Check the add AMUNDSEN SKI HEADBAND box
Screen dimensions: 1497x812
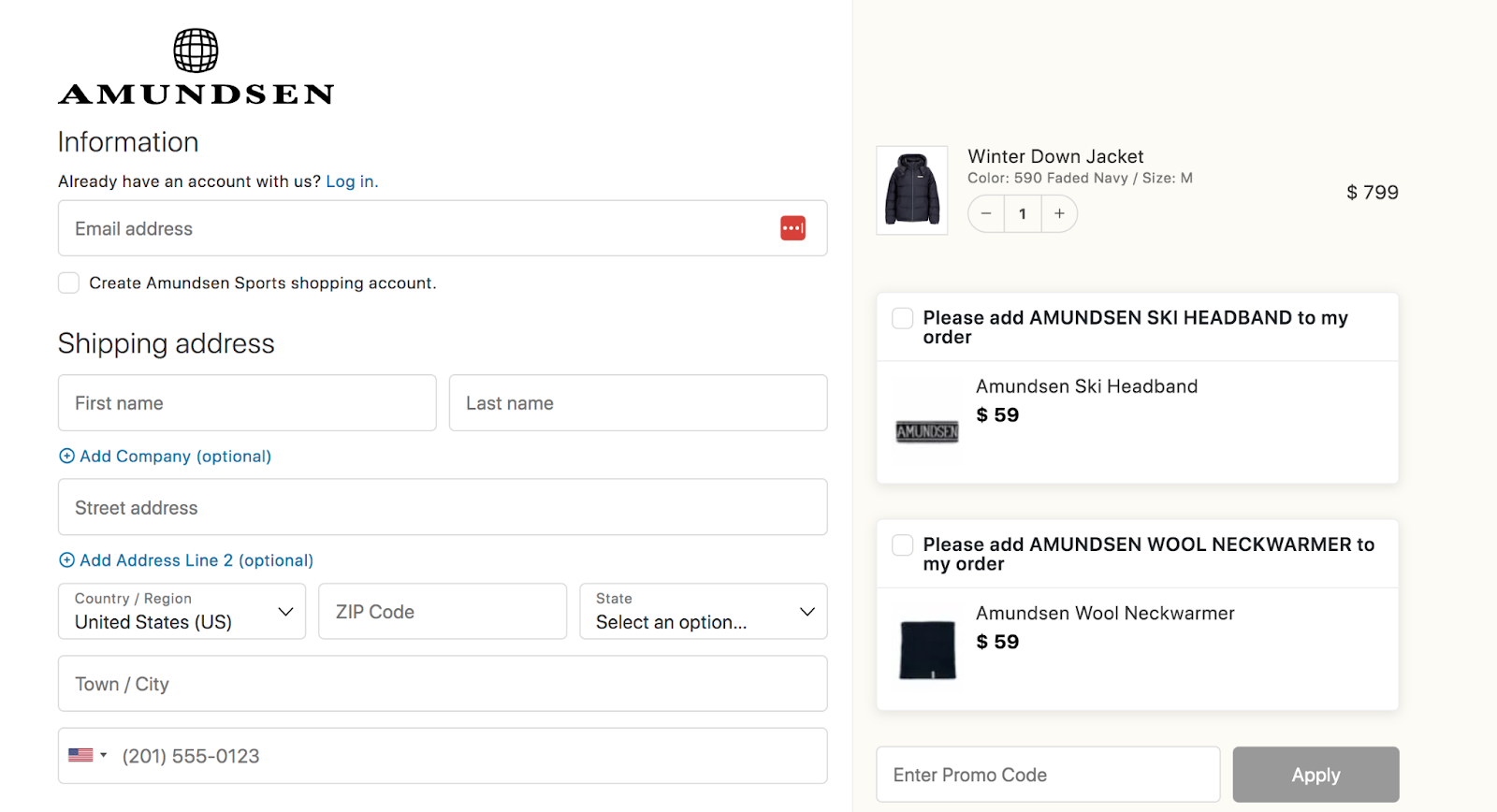click(x=902, y=318)
